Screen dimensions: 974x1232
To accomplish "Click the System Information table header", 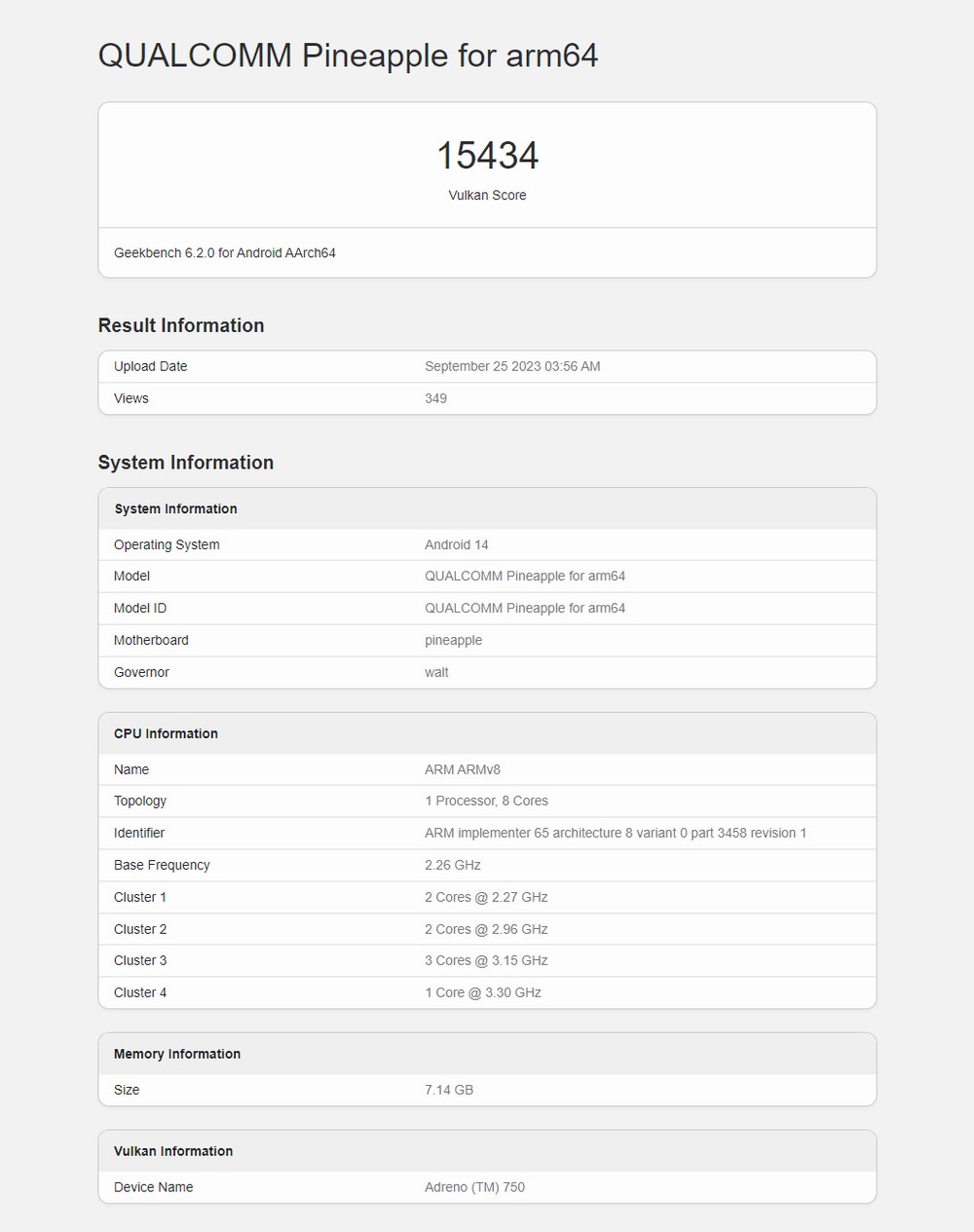I will pos(175,509).
